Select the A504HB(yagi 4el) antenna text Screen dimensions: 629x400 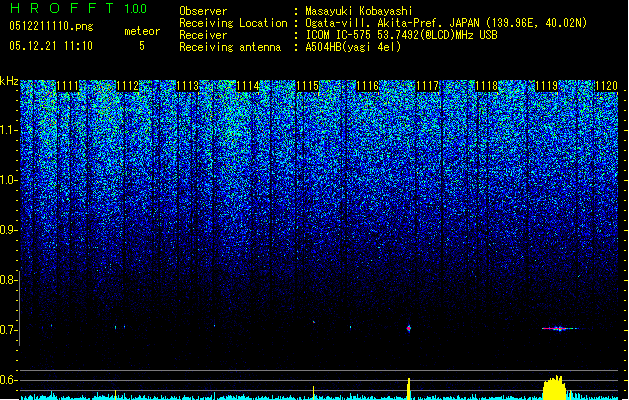point(353,47)
